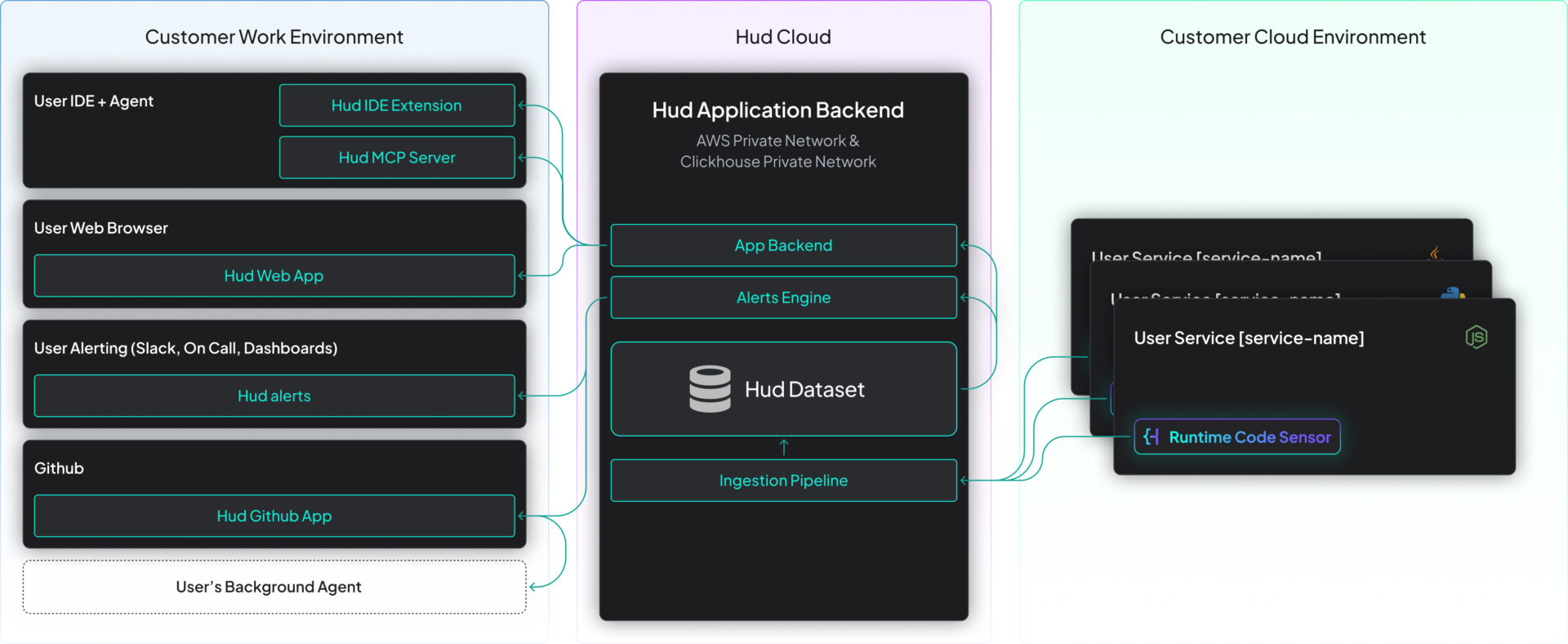Click the Python logo on the middle service card
The height and width of the screenshot is (644, 1568).
tap(1452, 294)
